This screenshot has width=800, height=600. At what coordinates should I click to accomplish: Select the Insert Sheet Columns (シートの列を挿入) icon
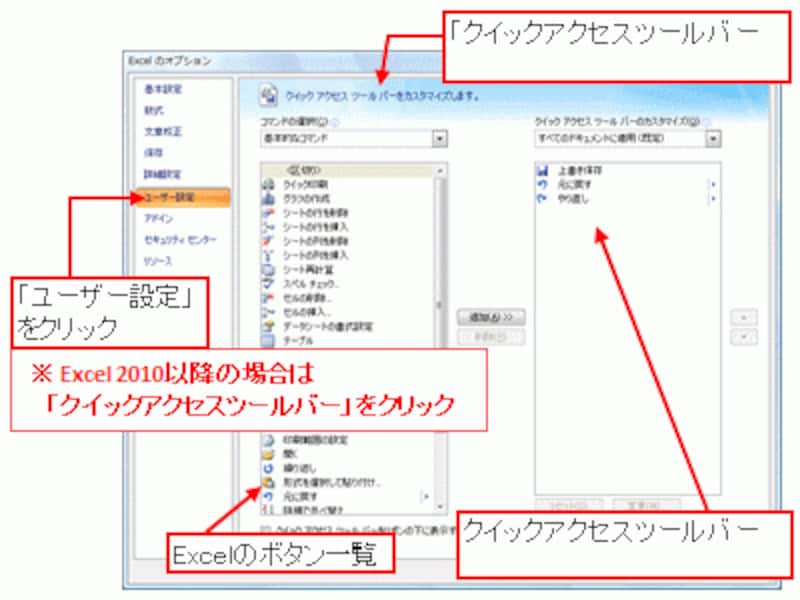pos(268,256)
